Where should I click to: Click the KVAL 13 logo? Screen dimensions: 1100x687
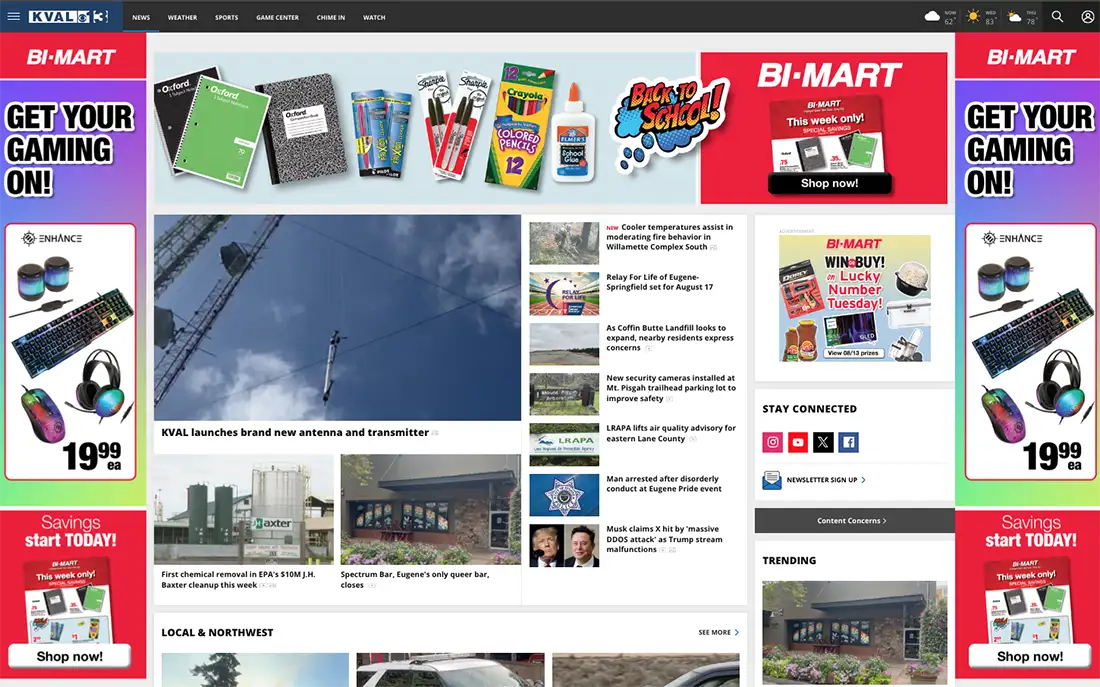tap(68, 16)
